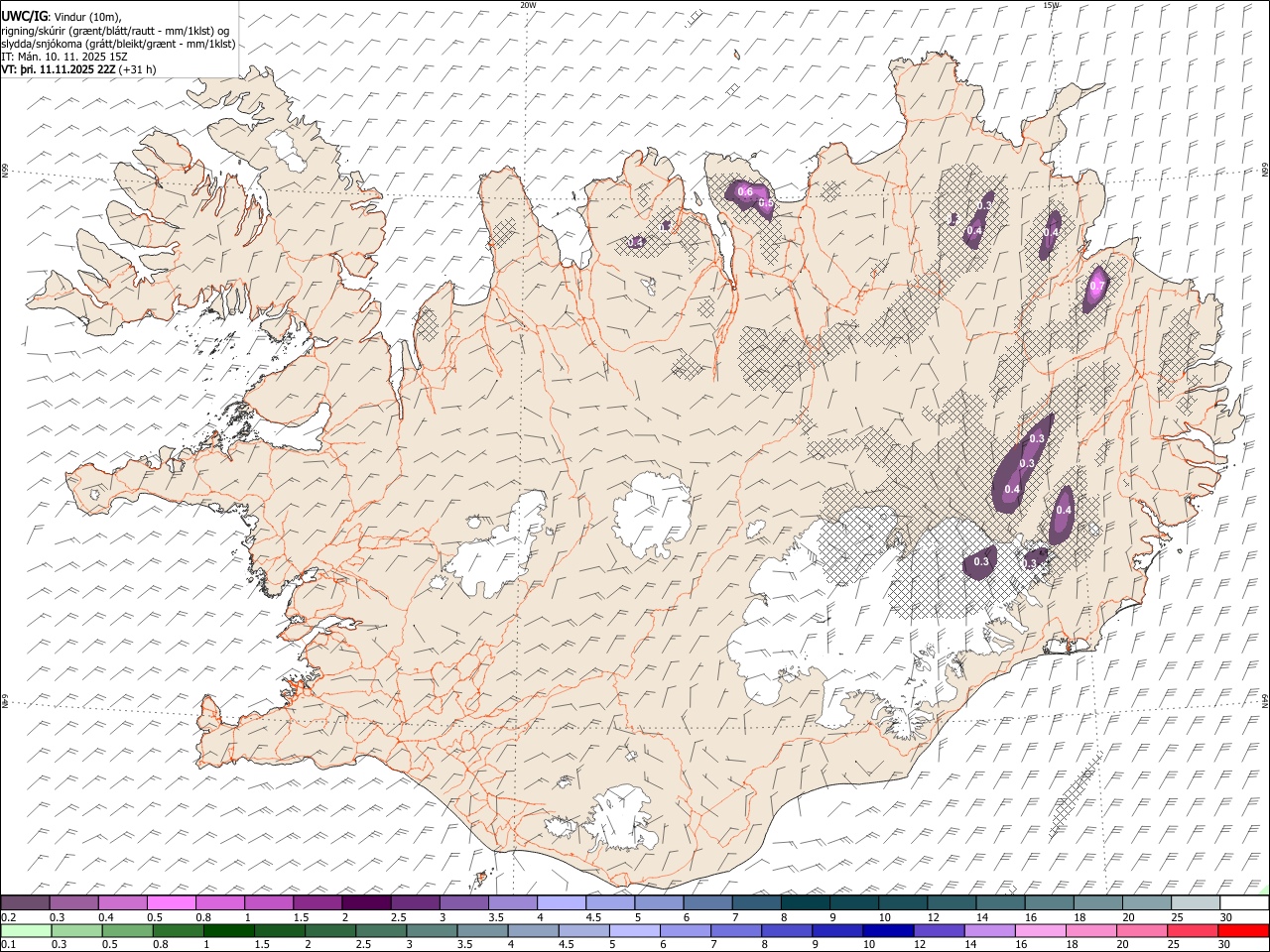Image resolution: width=1270 pixels, height=952 pixels.
Task: Select dark teal snow swatch between 9 and 10
Action: pyautogui.click(x=854, y=902)
